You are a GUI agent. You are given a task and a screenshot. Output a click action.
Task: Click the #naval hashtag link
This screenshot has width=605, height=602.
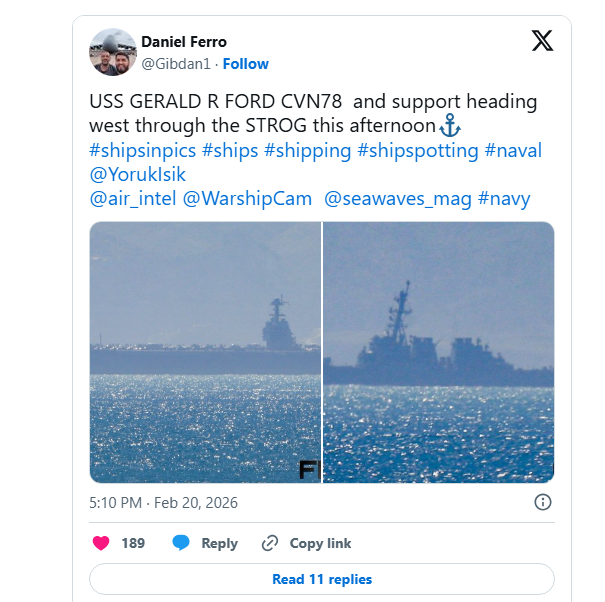click(513, 150)
